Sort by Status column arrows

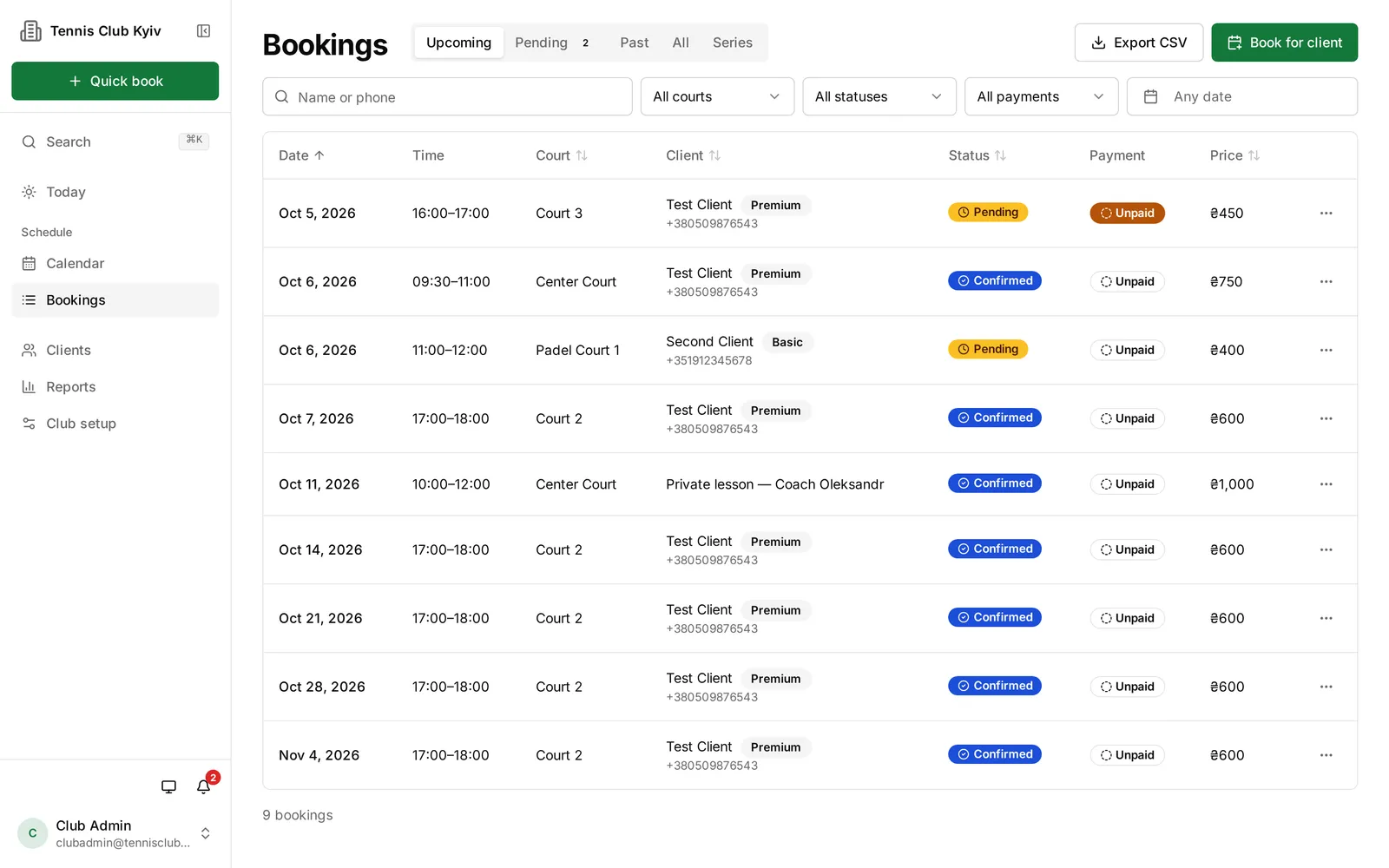coord(1000,156)
